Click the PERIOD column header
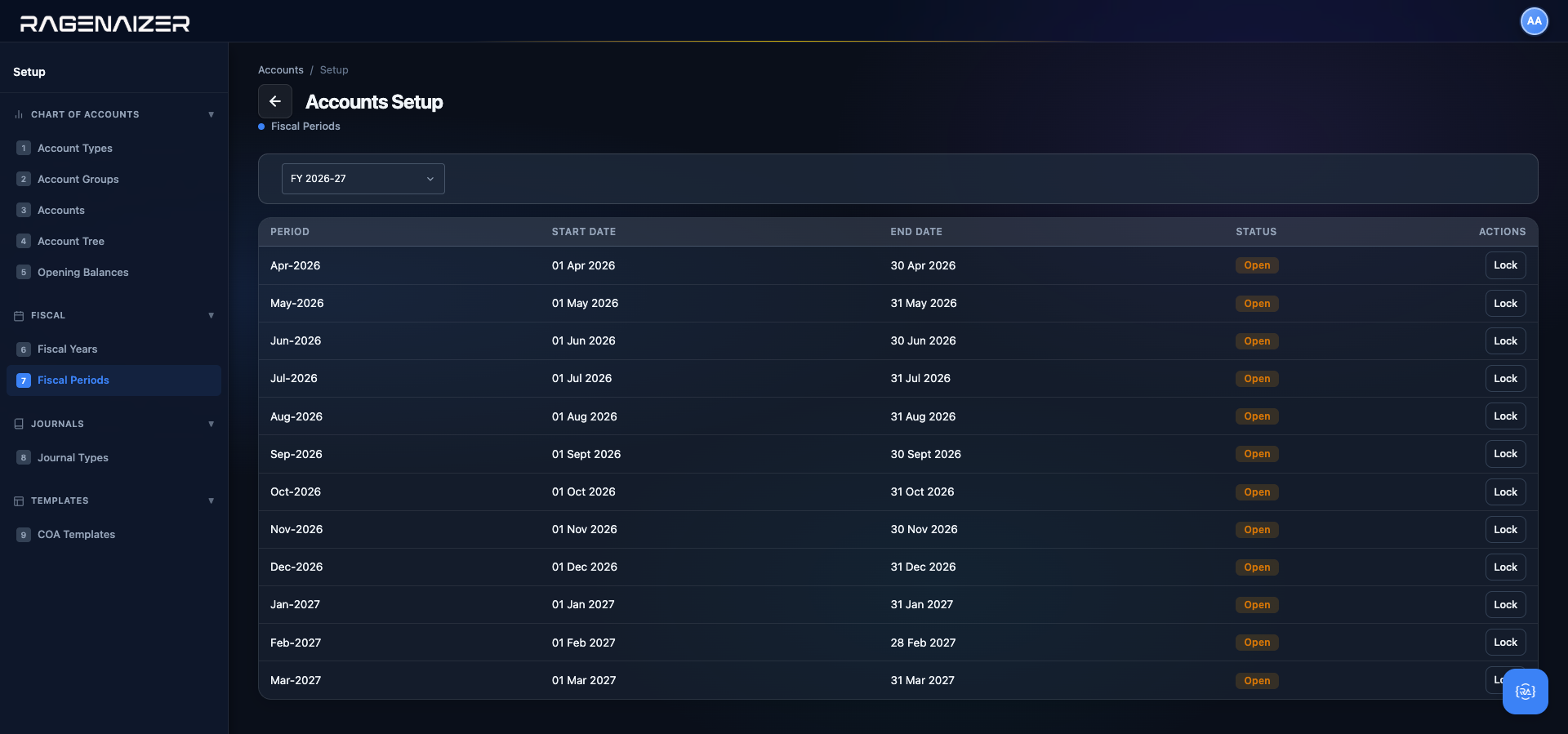The image size is (1568, 734). pos(290,232)
